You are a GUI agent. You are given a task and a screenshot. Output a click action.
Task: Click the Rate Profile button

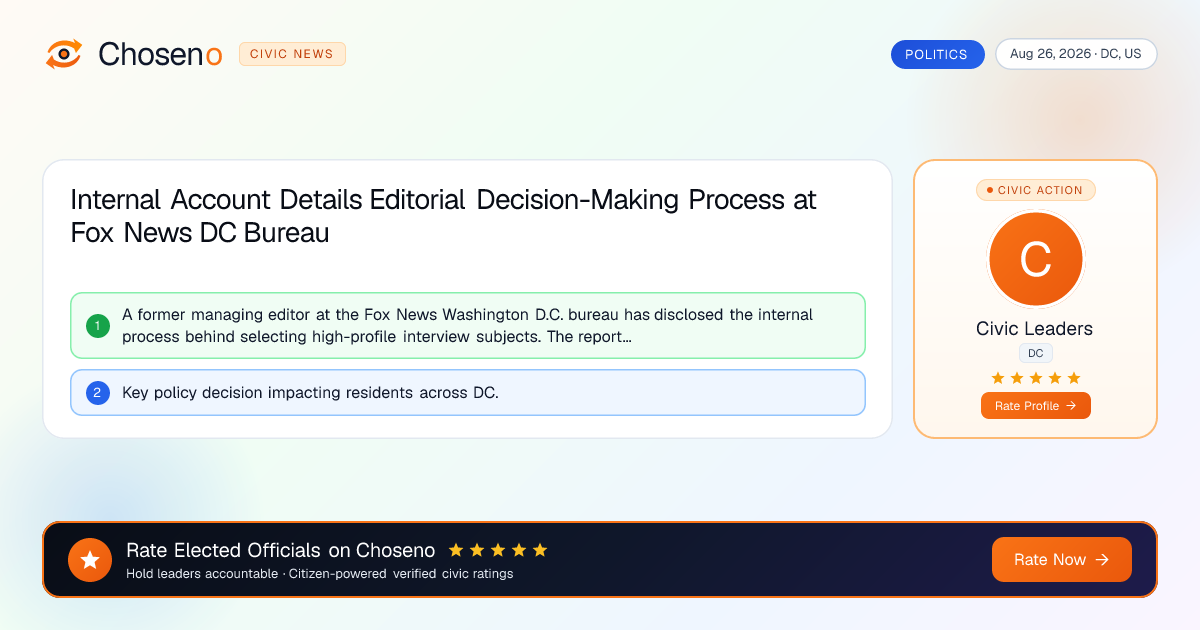(x=1035, y=405)
